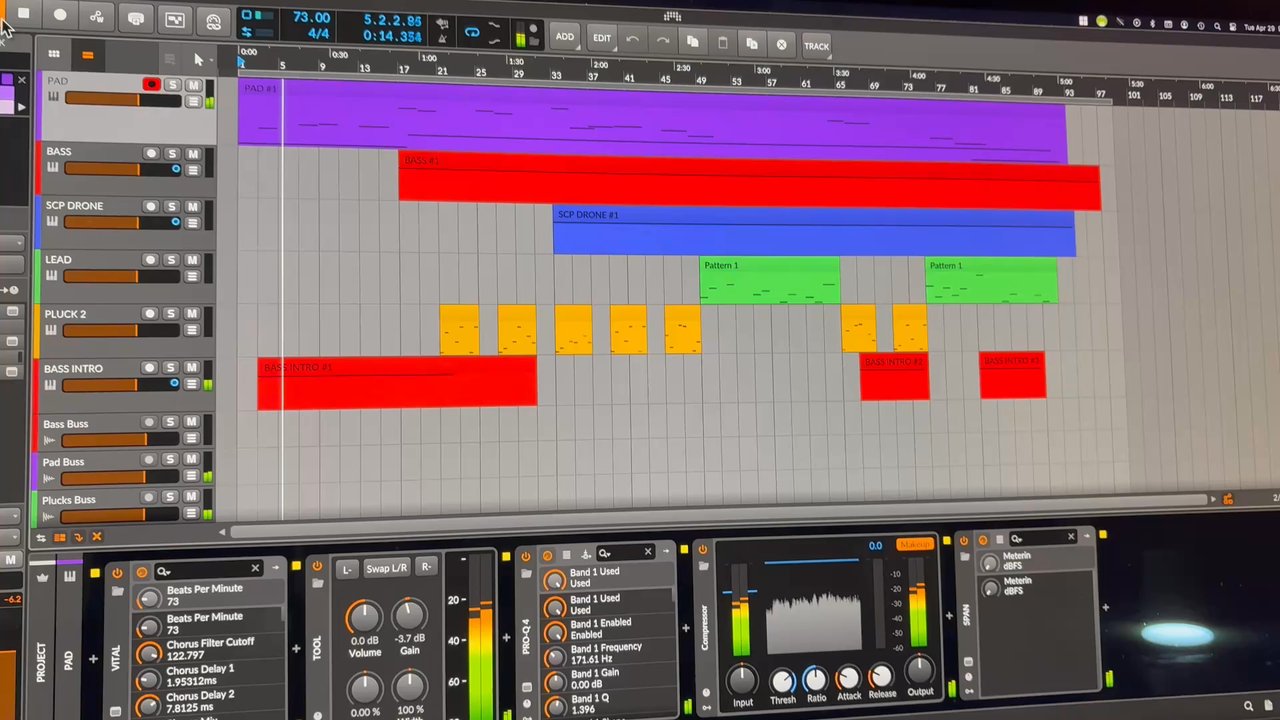The width and height of the screenshot is (1280, 720).
Task: Mute the LEAD track
Action: coord(192,261)
